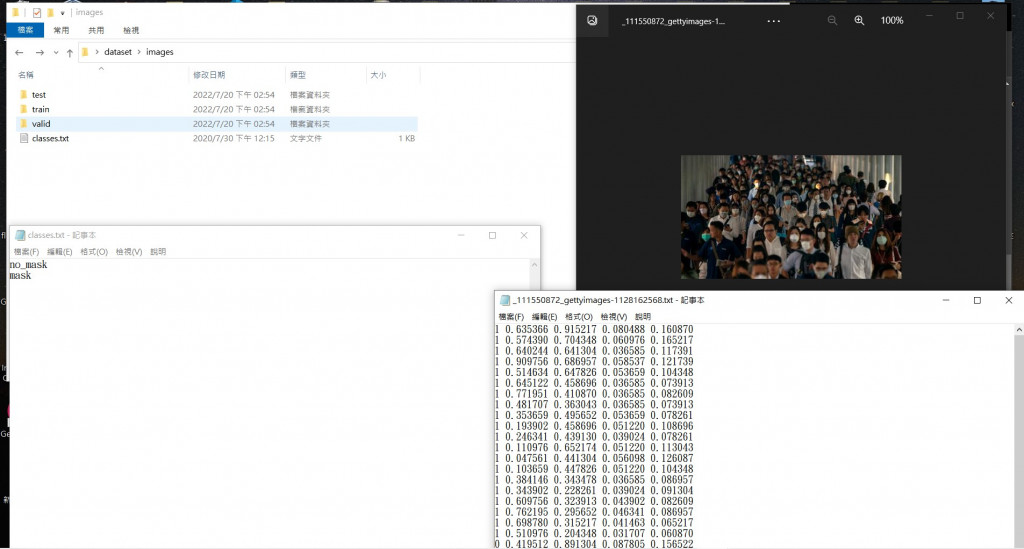Open 檢視(V) menu in classes.txt Notepad
1024x549 pixels.
(x=129, y=252)
